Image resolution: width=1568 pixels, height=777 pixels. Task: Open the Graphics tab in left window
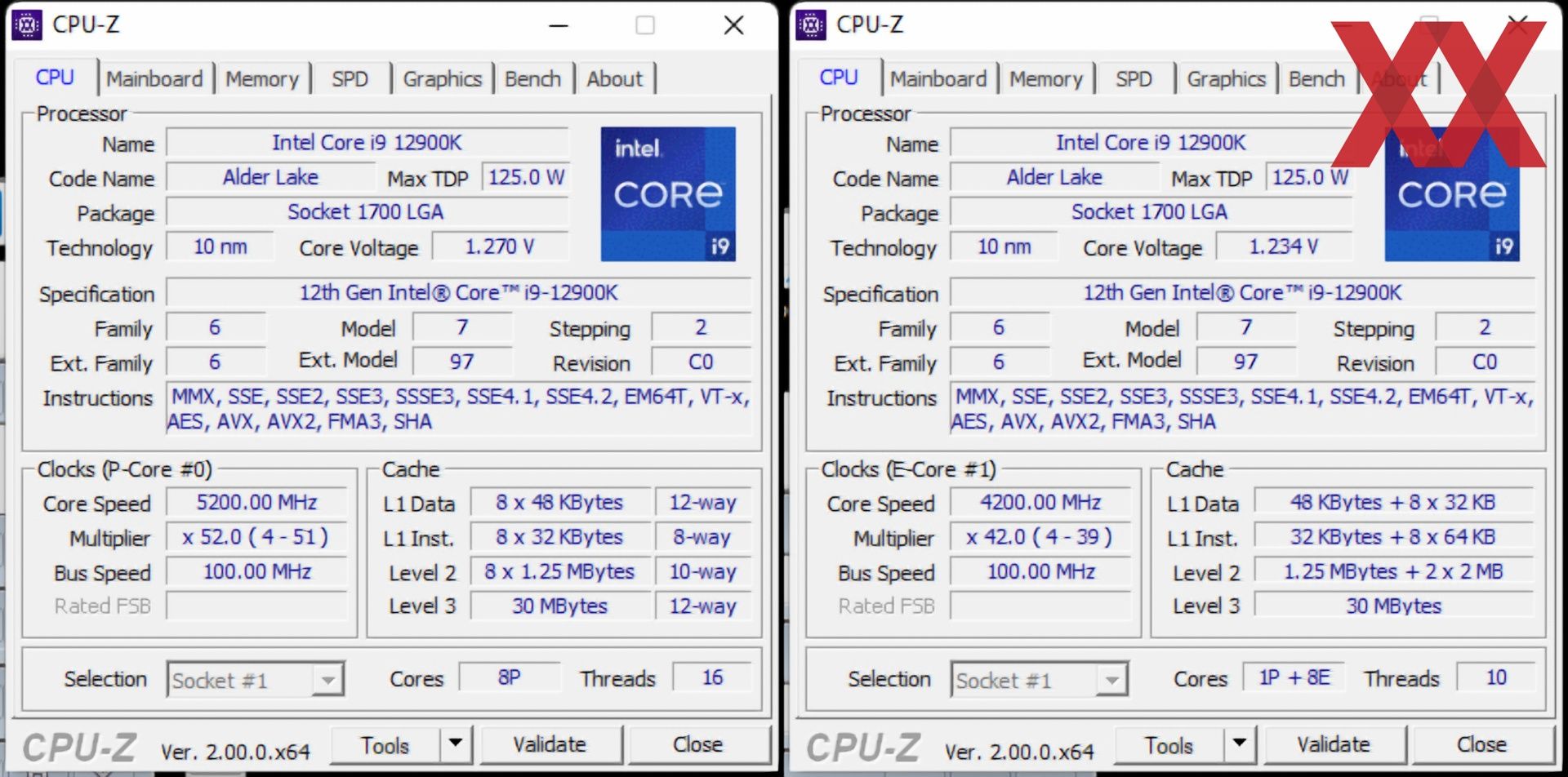(x=443, y=78)
